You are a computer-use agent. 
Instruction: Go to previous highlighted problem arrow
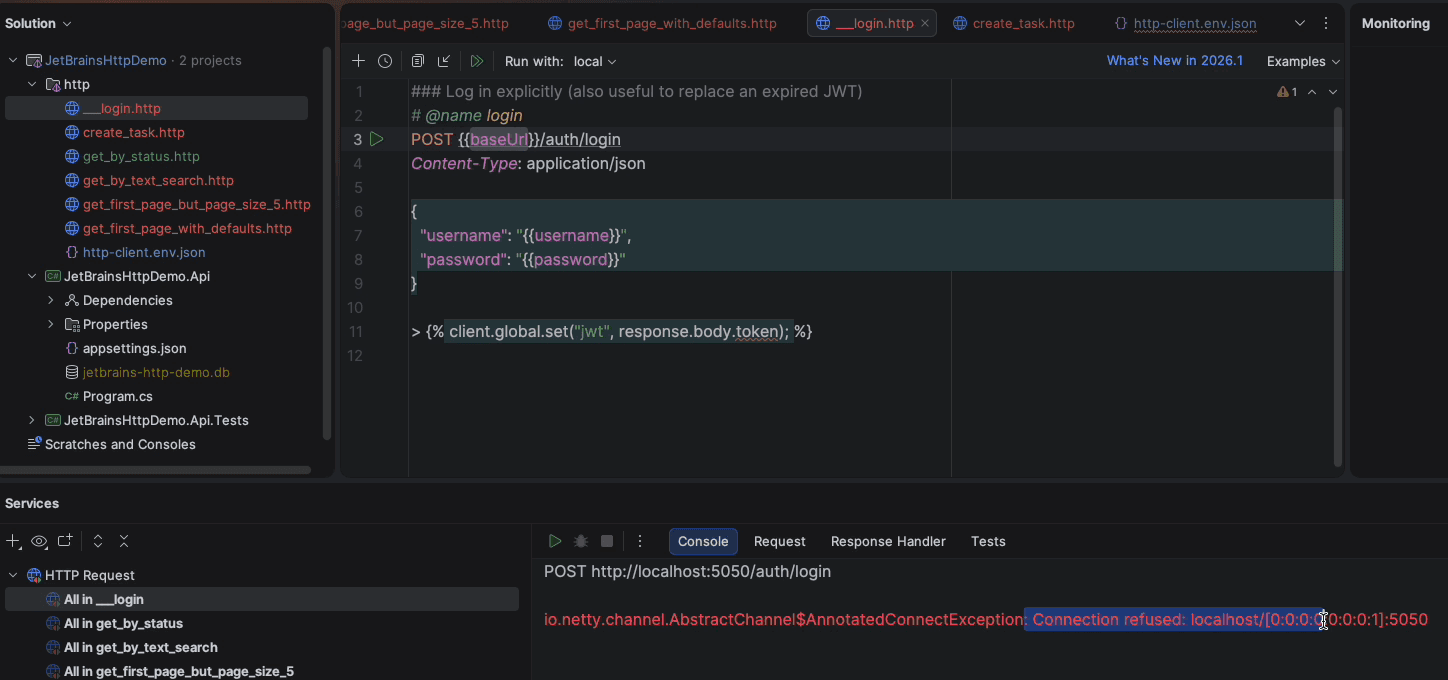click(x=1312, y=92)
